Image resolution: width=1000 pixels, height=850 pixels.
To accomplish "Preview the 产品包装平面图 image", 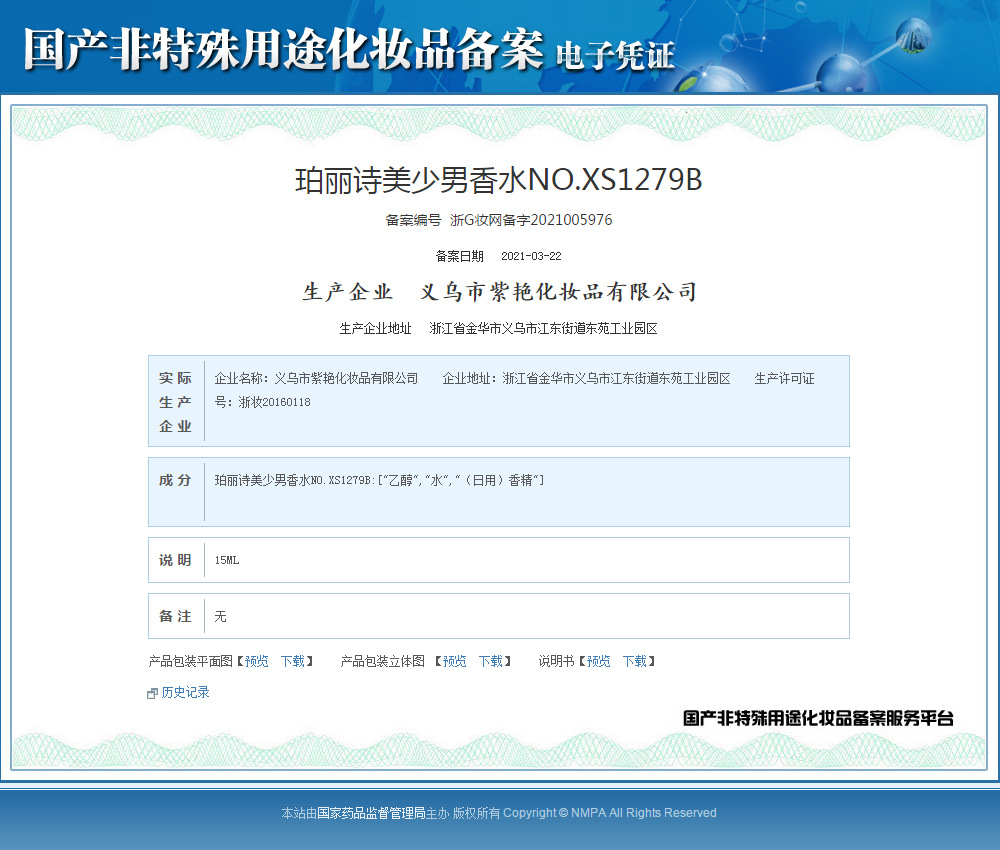I will click(256, 661).
